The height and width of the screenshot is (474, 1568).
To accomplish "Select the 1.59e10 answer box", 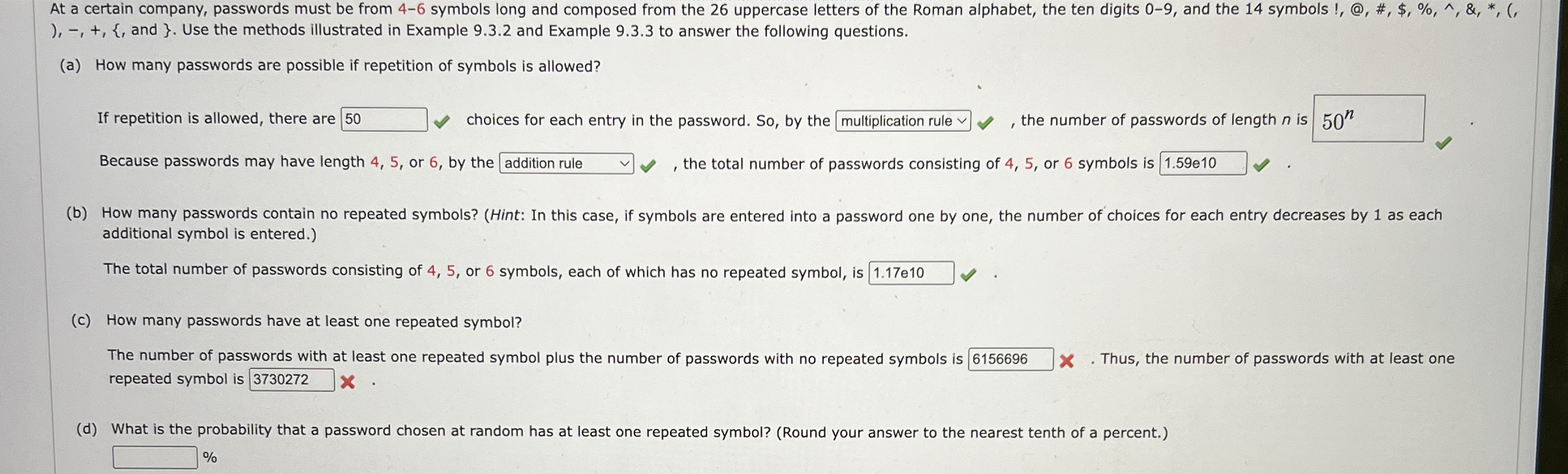I will tap(1201, 164).
